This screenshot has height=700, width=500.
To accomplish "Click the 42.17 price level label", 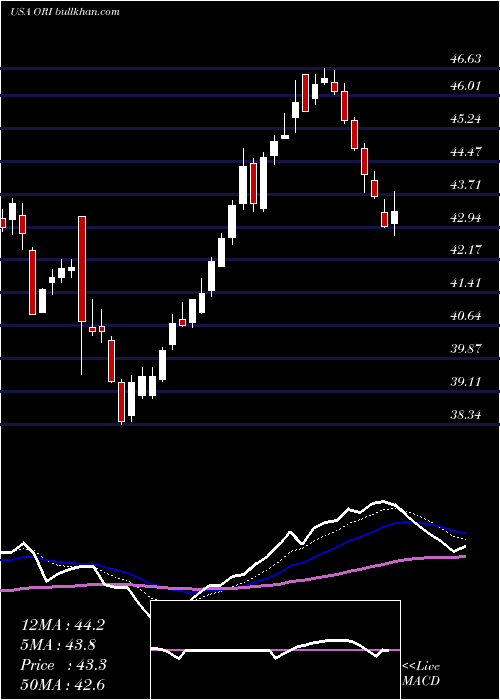I will (465, 250).
